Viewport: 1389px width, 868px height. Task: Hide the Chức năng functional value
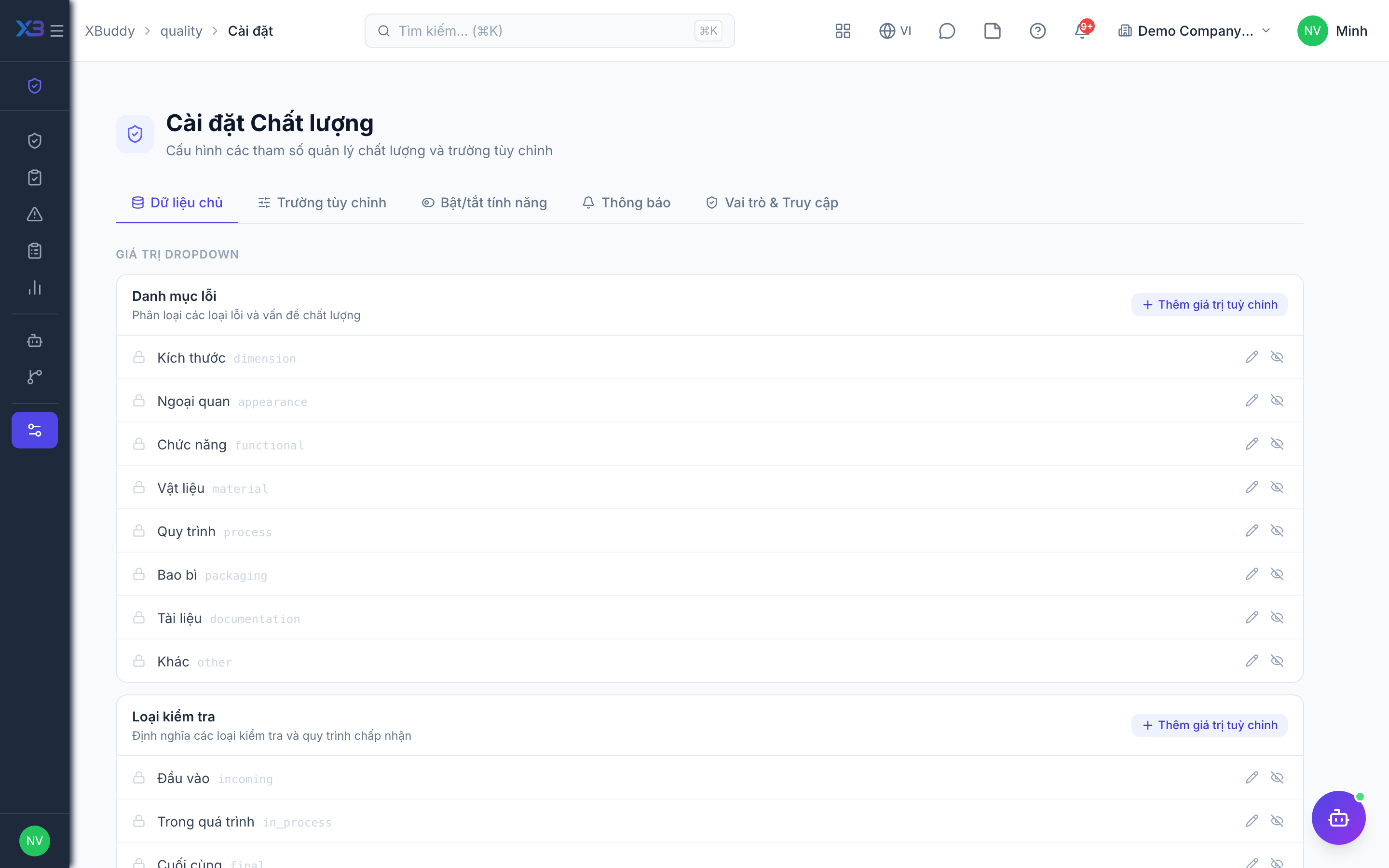pos(1277,444)
